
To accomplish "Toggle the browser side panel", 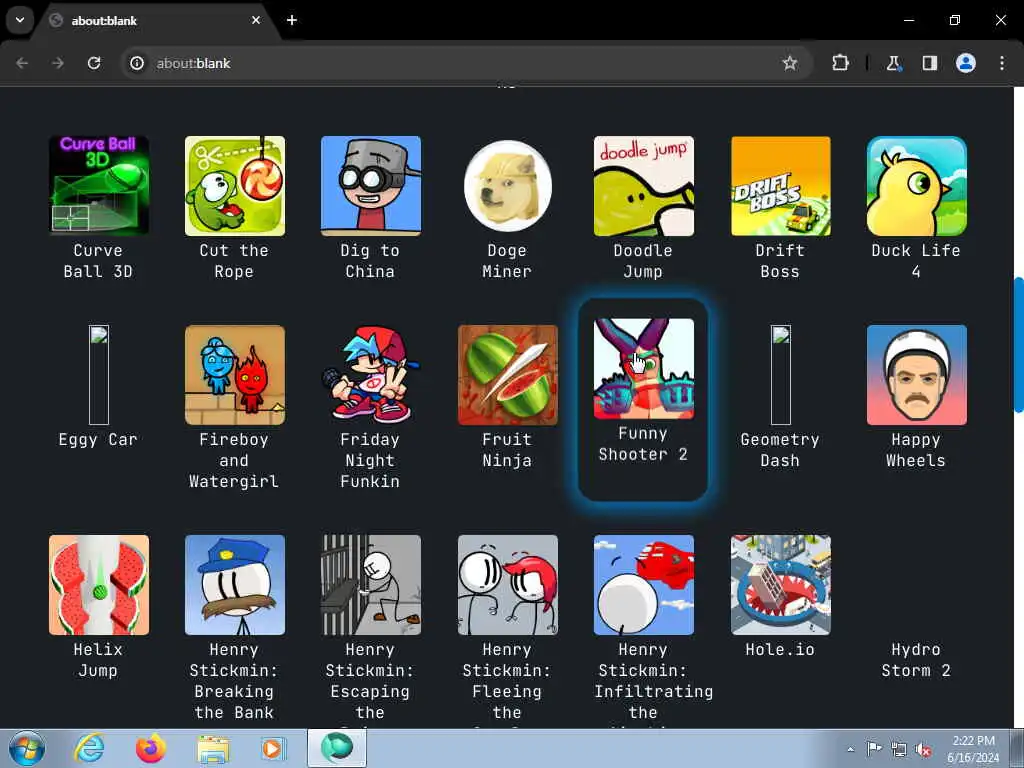I will (x=930, y=63).
